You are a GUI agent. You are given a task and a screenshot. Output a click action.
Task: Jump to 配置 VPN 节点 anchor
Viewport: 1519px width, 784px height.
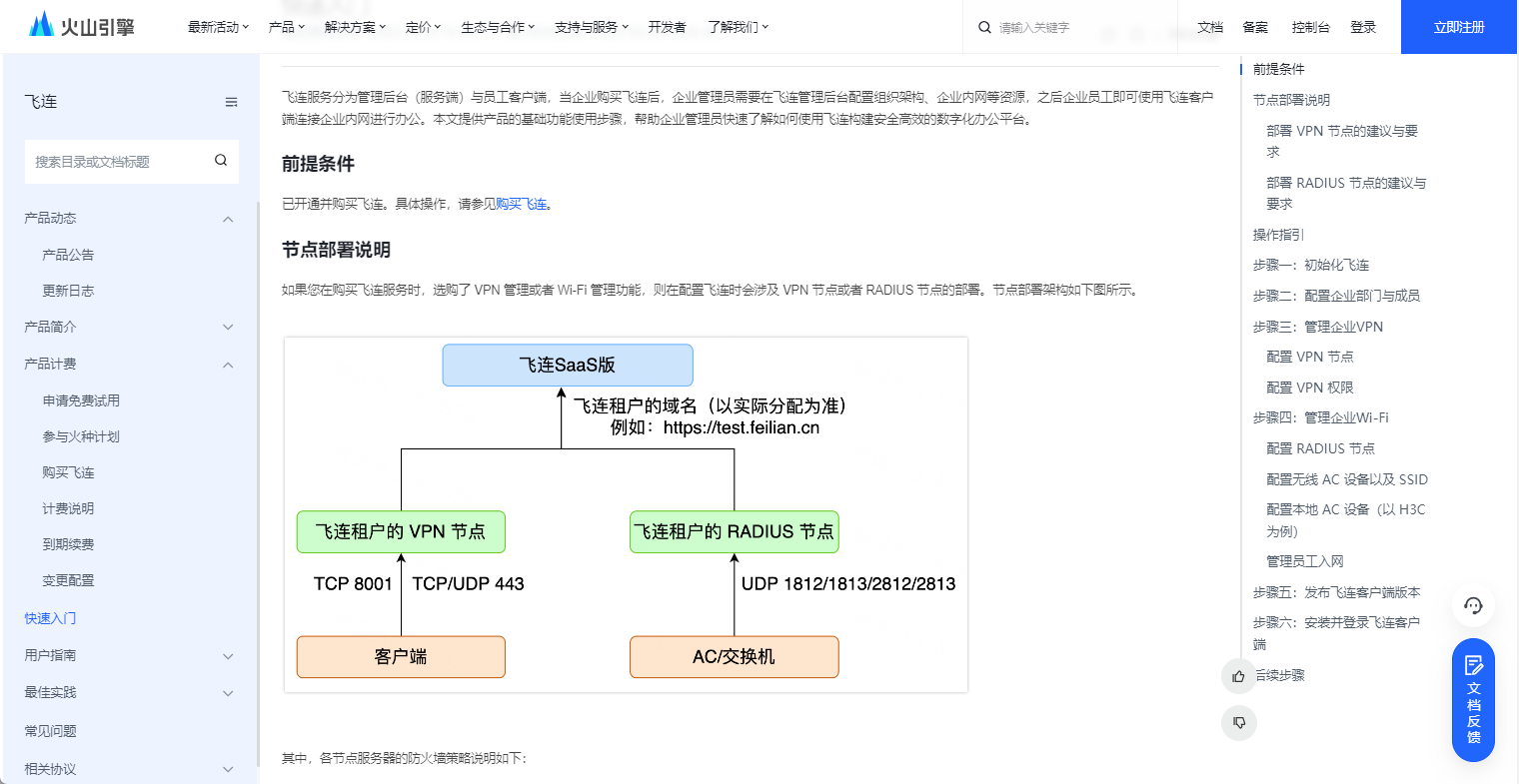pyautogui.click(x=1310, y=357)
